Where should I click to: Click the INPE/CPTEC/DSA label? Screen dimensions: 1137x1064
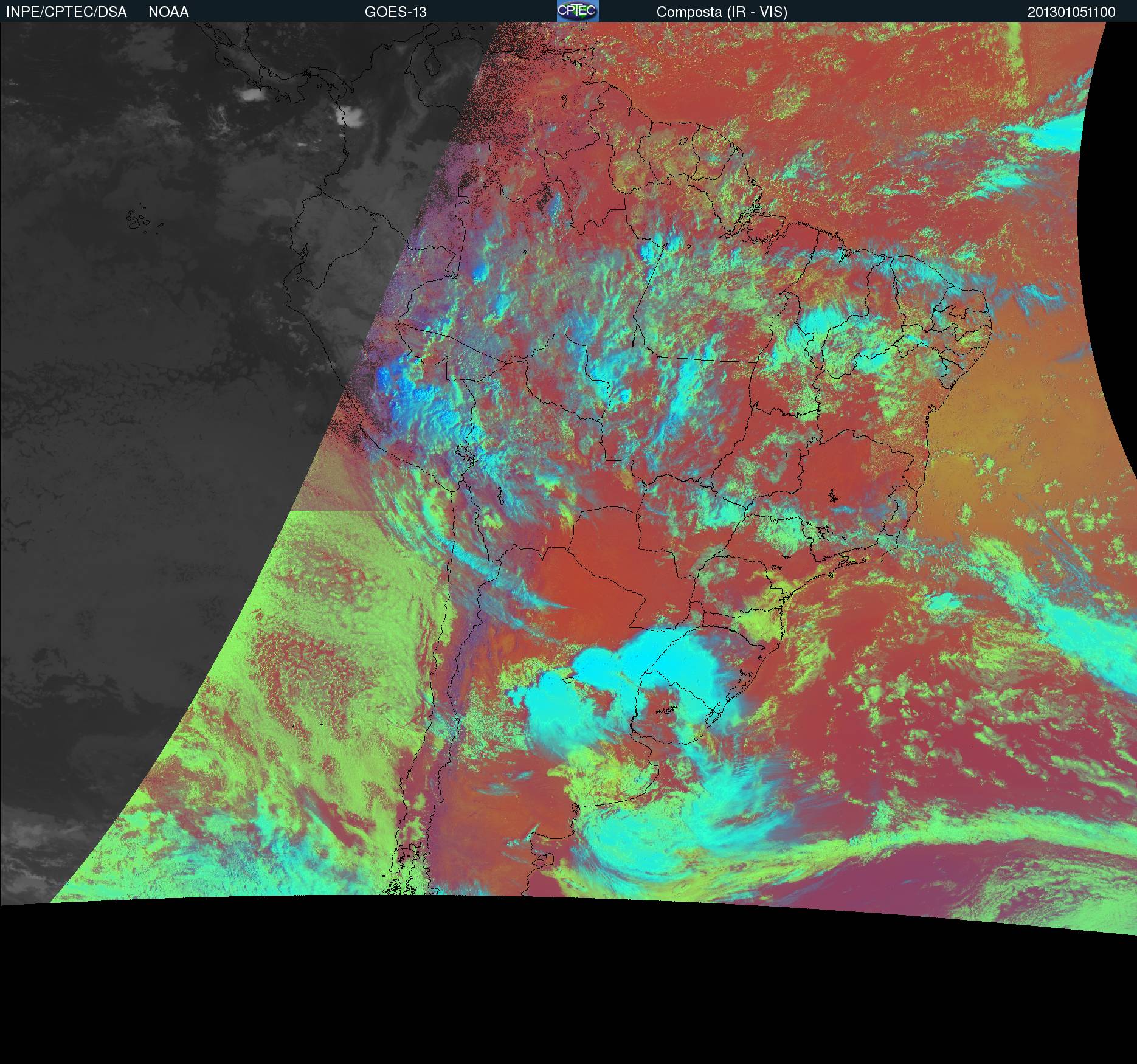pyautogui.click(x=66, y=12)
